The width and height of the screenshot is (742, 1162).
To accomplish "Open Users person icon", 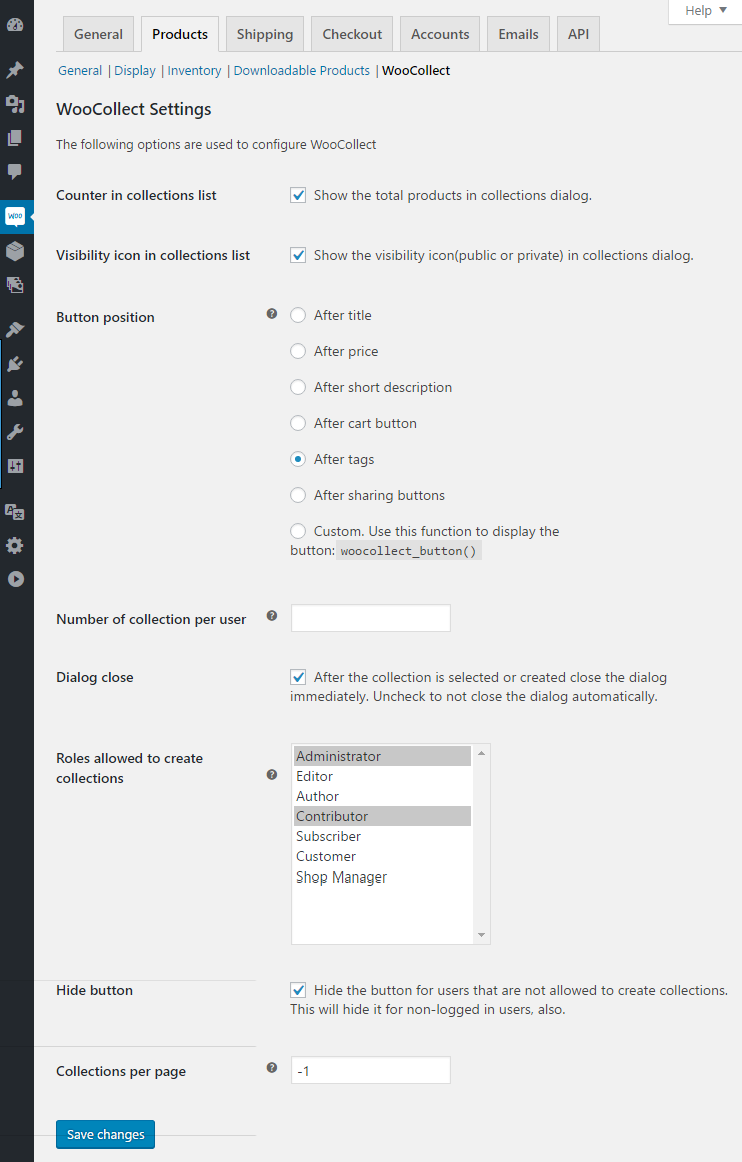I will pyautogui.click(x=15, y=398).
